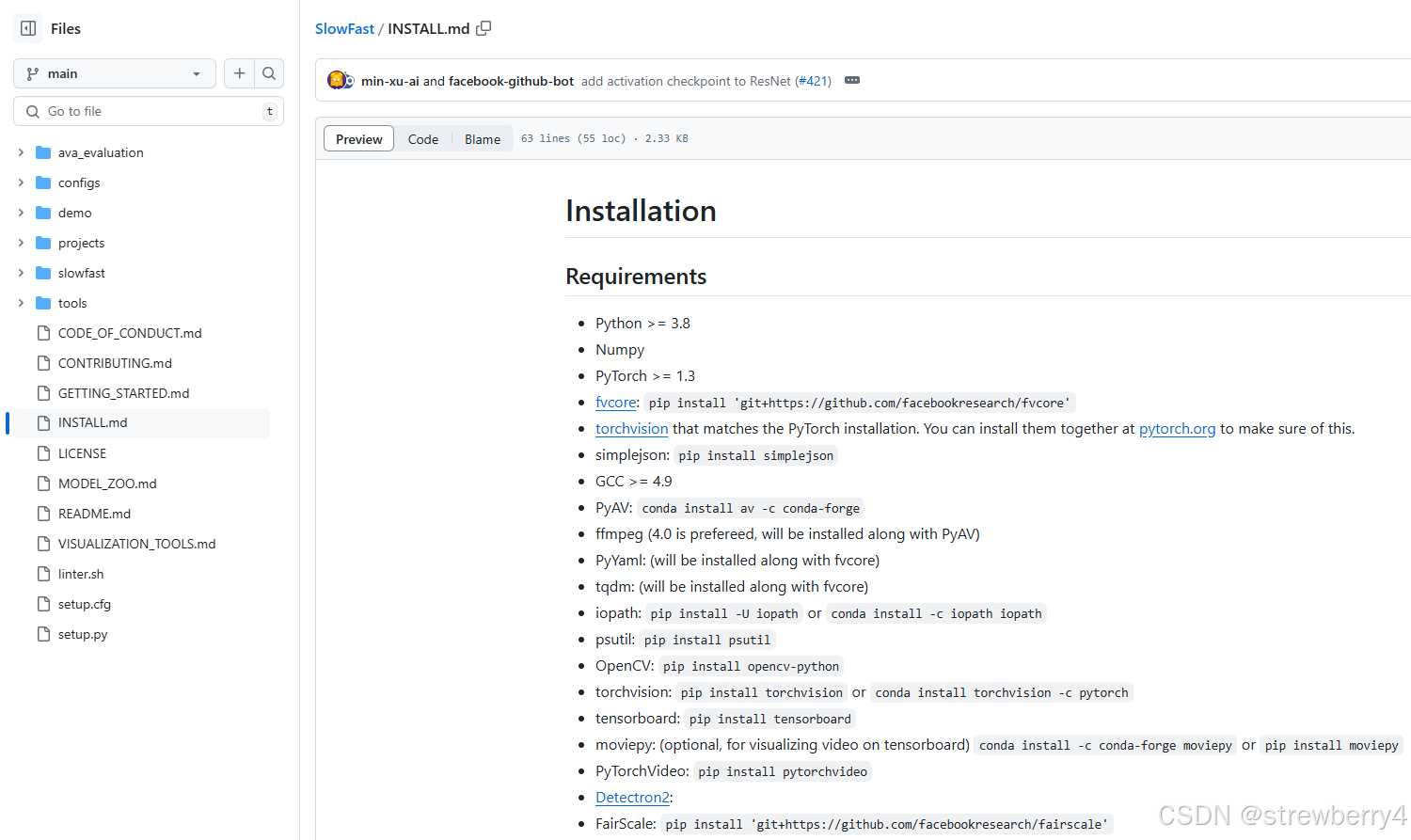The width and height of the screenshot is (1411, 840).
Task: Click 'pip install opencv-python' code snippet
Action: click(751, 666)
